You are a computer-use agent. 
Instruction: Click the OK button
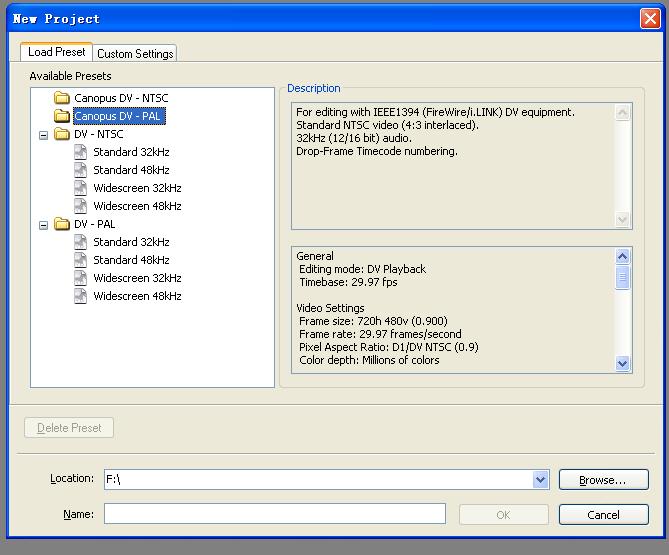click(503, 515)
